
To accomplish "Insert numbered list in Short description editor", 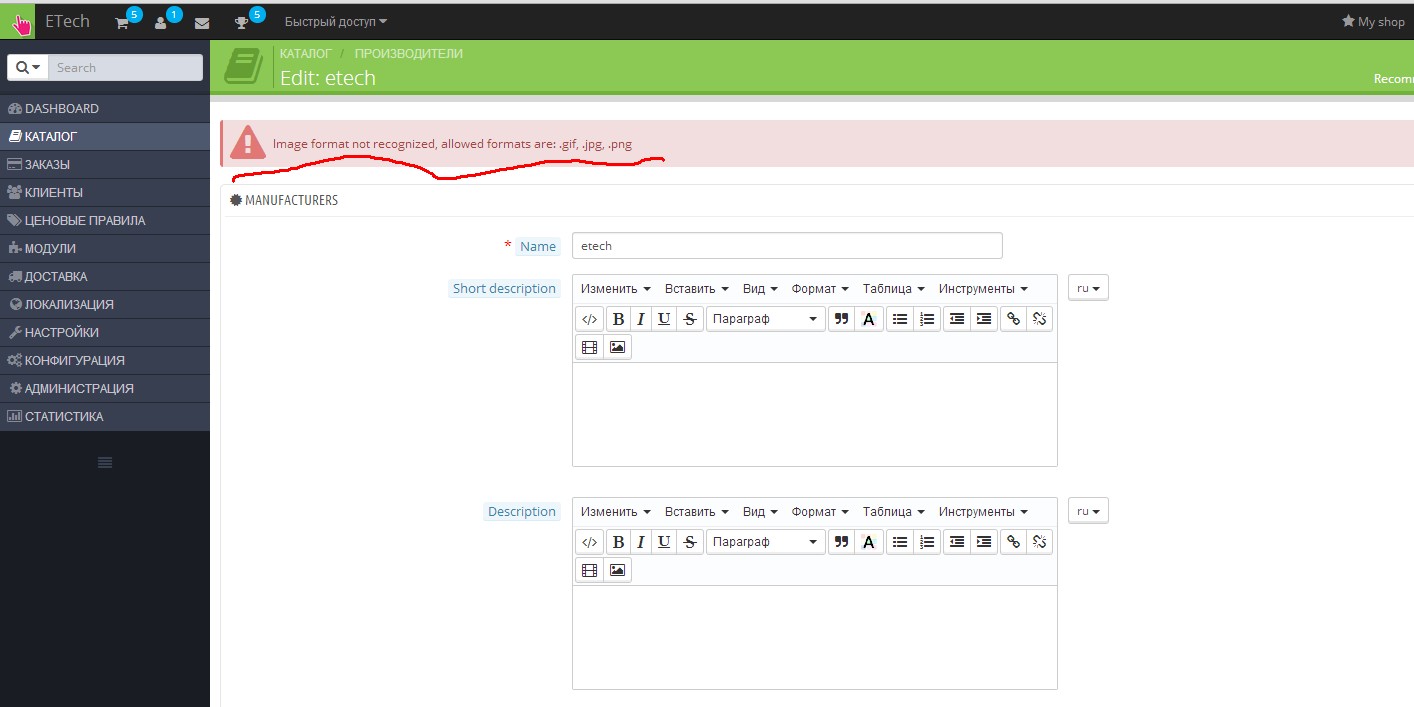I will tap(927, 319).
